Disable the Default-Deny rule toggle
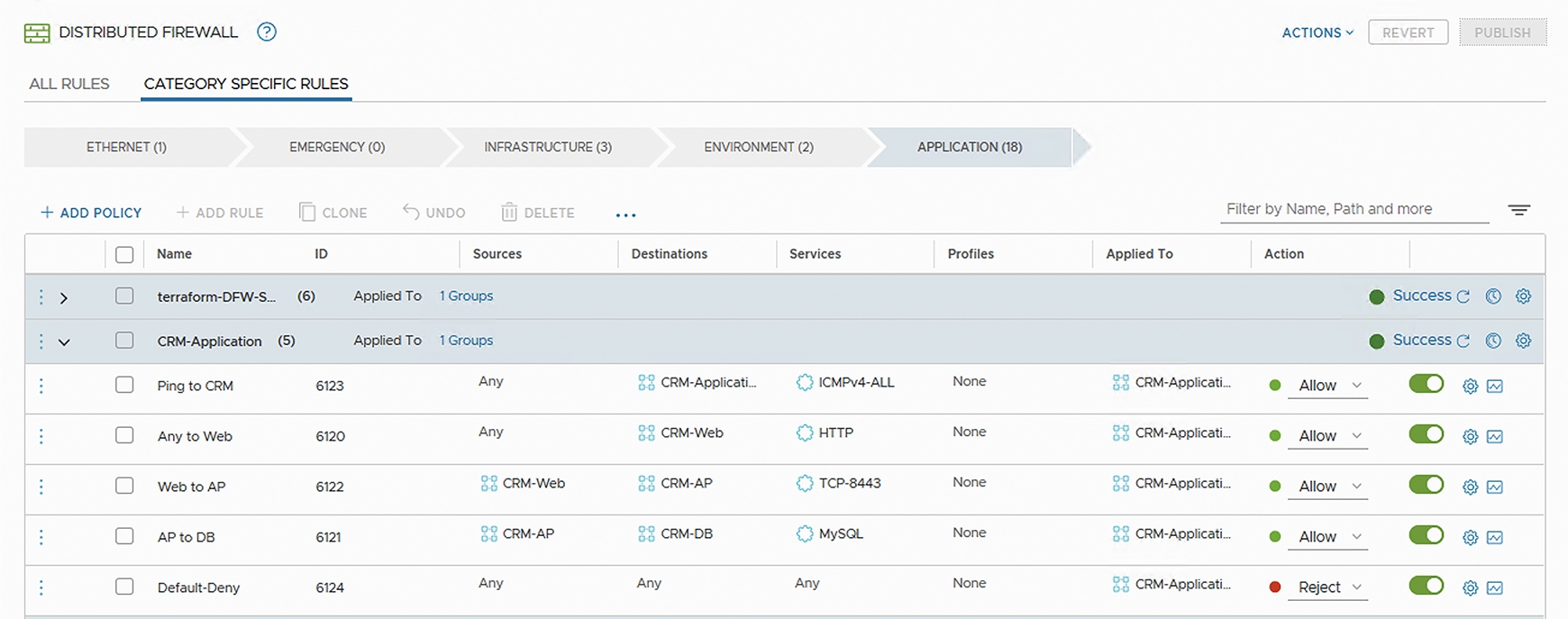1568x619 pixels. pyautogui.click(x=1427, y=586)
